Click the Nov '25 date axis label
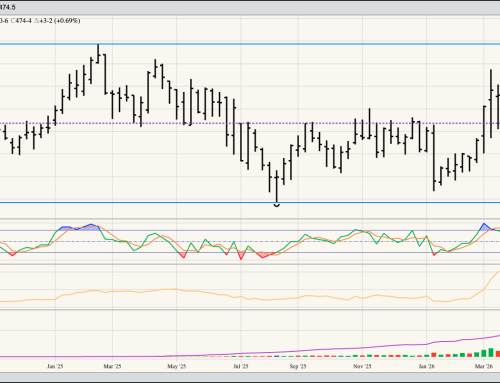The height and width of the screenshot is (383, 500). [x=362, y=366]
